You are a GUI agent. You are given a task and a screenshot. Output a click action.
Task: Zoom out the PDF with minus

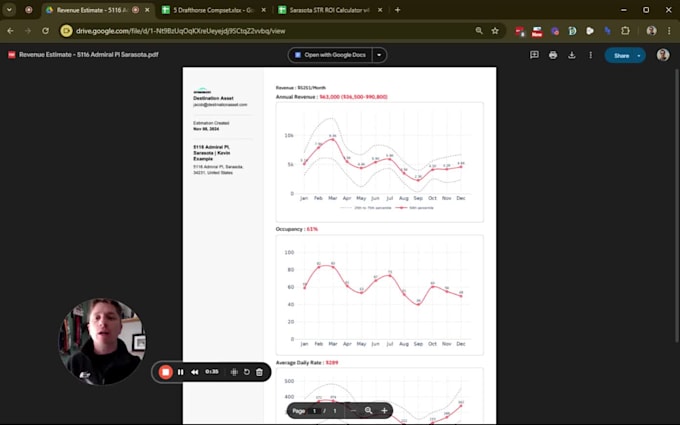pos(353,411)
